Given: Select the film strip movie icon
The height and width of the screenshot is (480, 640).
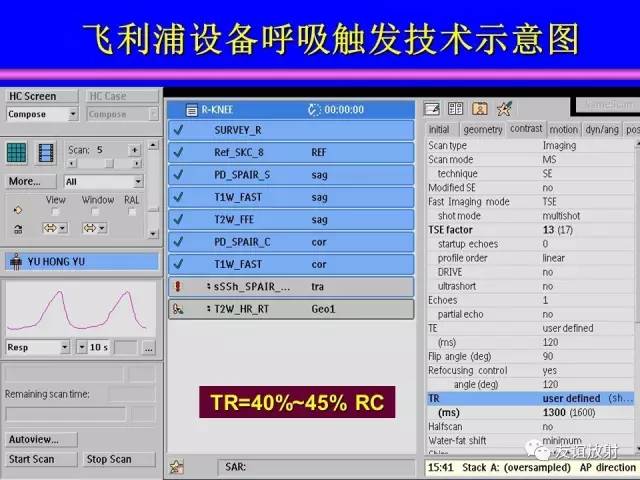Looking at the screenshot, I should pos(46,153).
